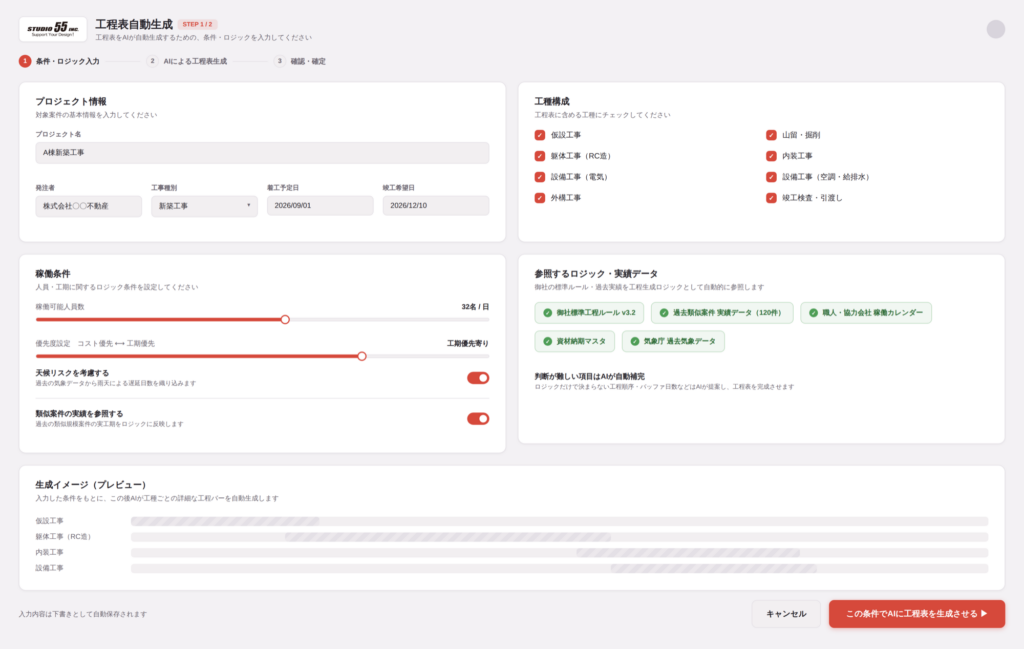Screen dimensions: 1024x649
Task: Uncheck the 仮設工事 checkbox in 工種構成
Action: click(539, 135)
